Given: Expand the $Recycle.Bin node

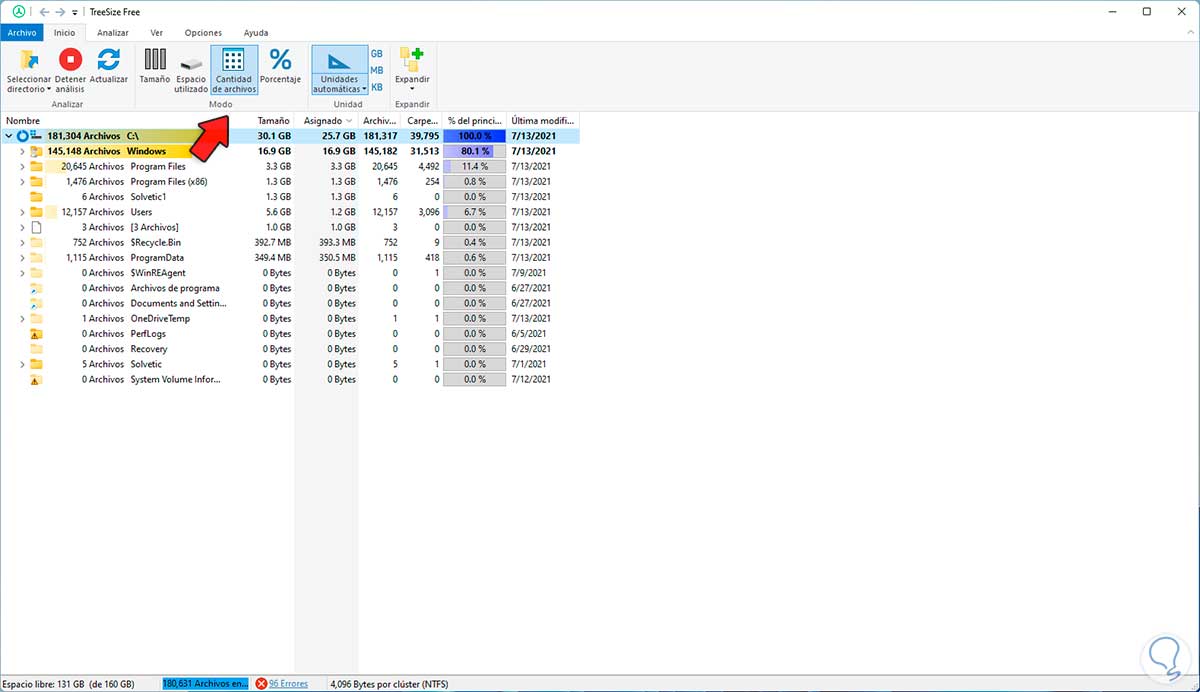Looking at the screenshot, I should coord(22,242).
